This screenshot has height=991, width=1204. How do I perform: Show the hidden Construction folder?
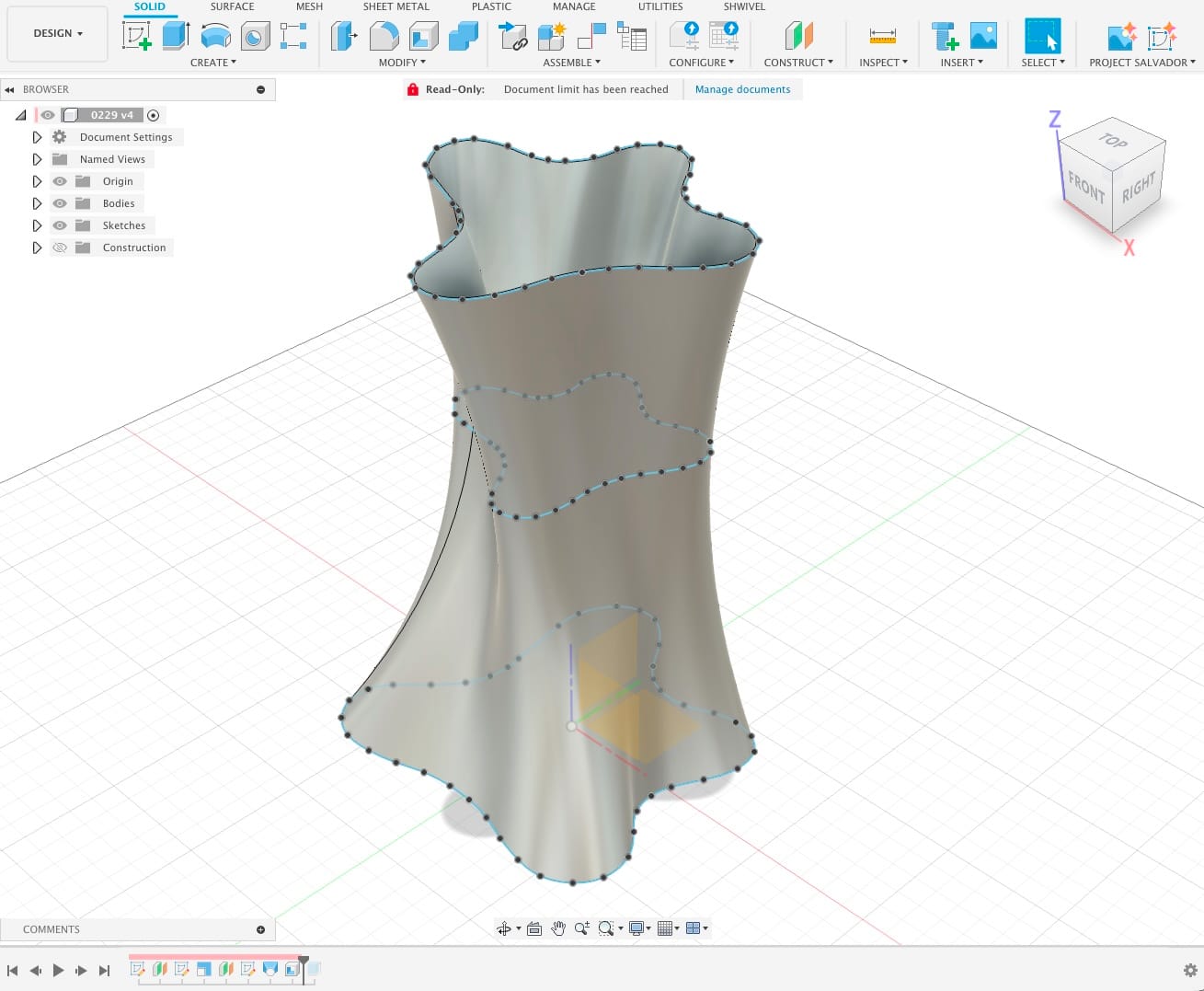click(x=60, y=248)
